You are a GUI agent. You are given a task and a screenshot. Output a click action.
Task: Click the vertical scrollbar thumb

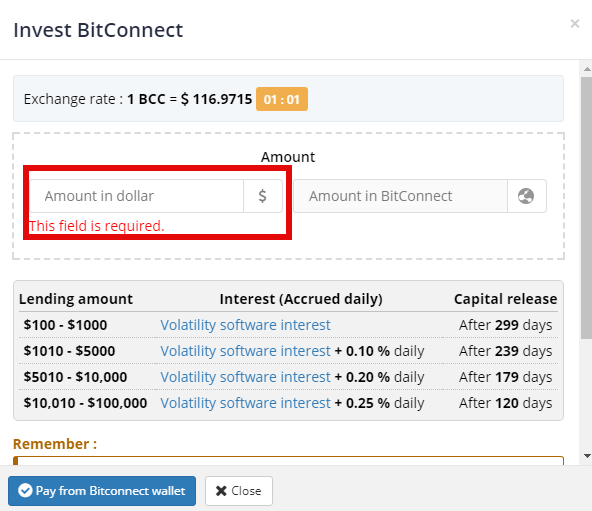pyautogui.click(x=587, y=208)
